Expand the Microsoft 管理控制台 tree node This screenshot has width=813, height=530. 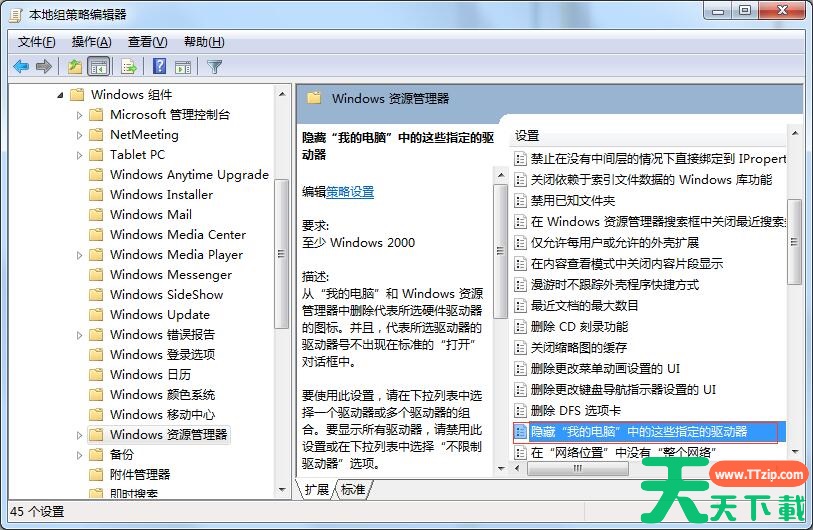pyautogui.click(x=80, y=115)
